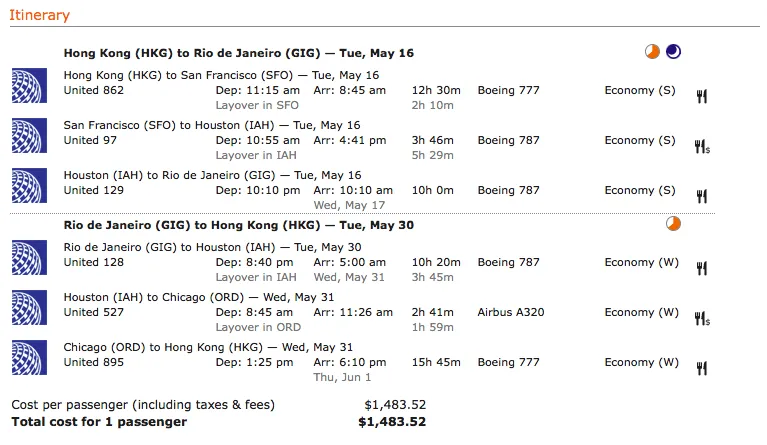This screenshot has width=767, height=445.
Task: Click the meal icon for United 862
Action: [702, 96]
